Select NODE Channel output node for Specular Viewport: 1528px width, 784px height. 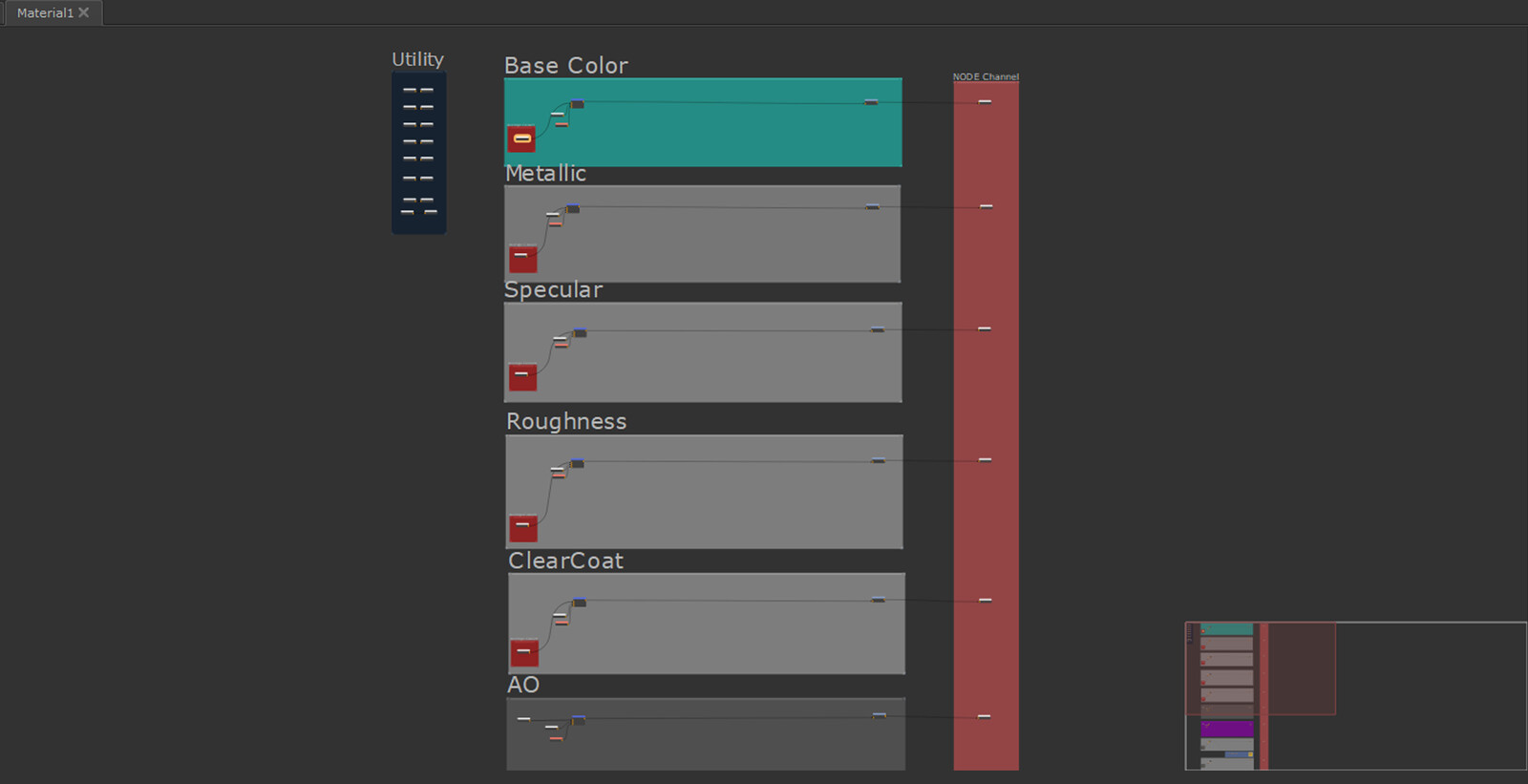[985, 328]
